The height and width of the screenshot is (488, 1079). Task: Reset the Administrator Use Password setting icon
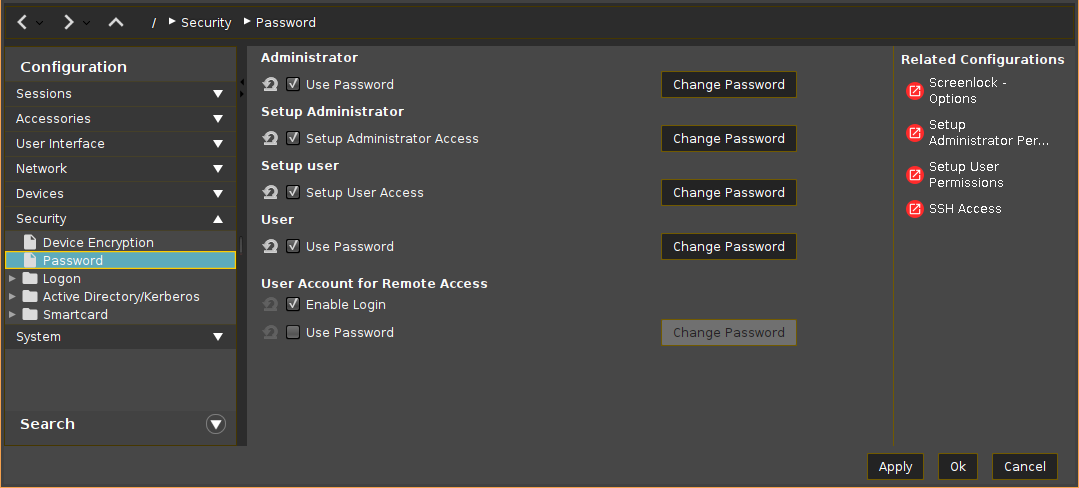coord(269,85)
